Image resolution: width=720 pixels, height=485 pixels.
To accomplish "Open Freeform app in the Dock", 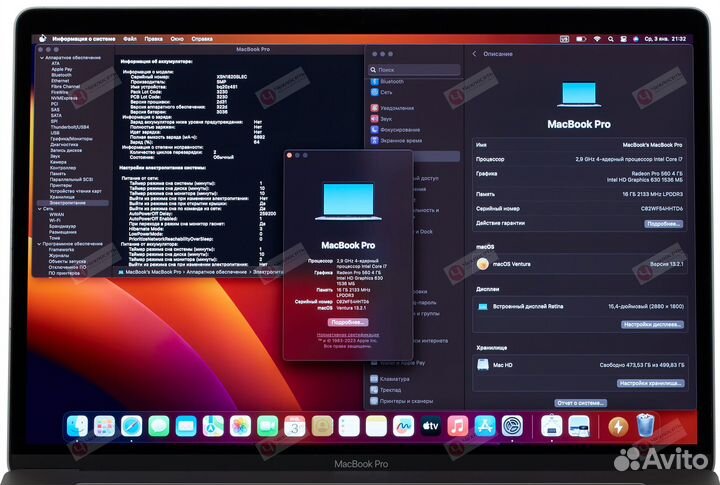I will [404, 426].
